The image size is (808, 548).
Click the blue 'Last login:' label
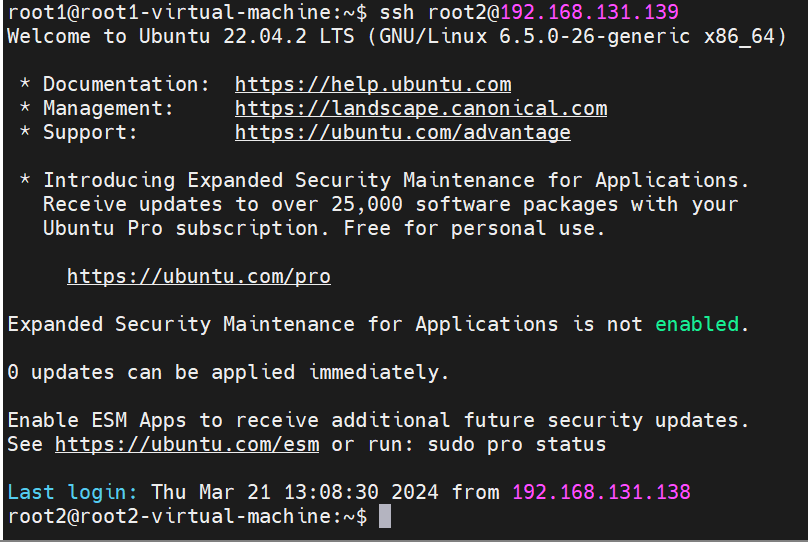[72, 492]
